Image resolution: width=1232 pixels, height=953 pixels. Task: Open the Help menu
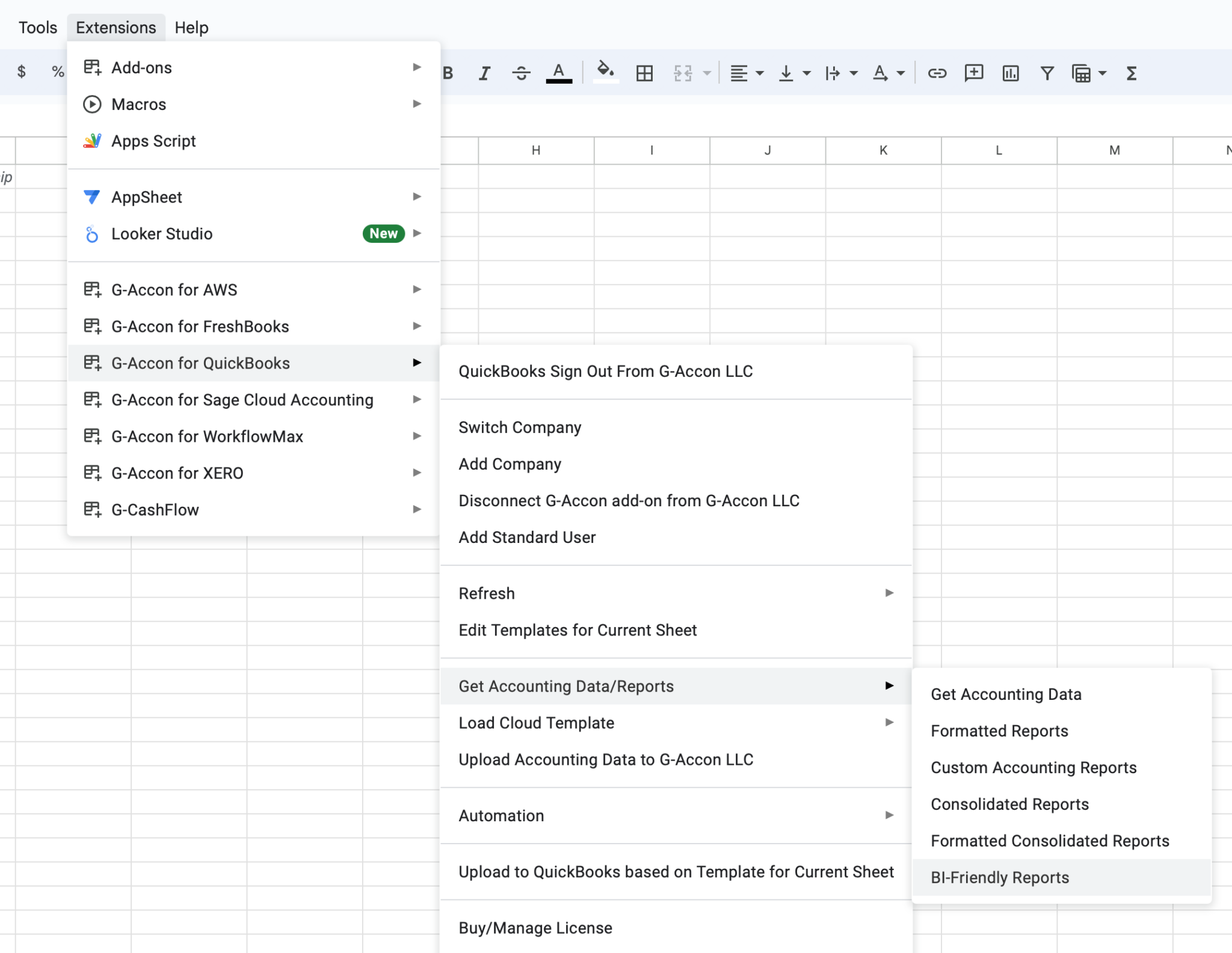[191, 28]
